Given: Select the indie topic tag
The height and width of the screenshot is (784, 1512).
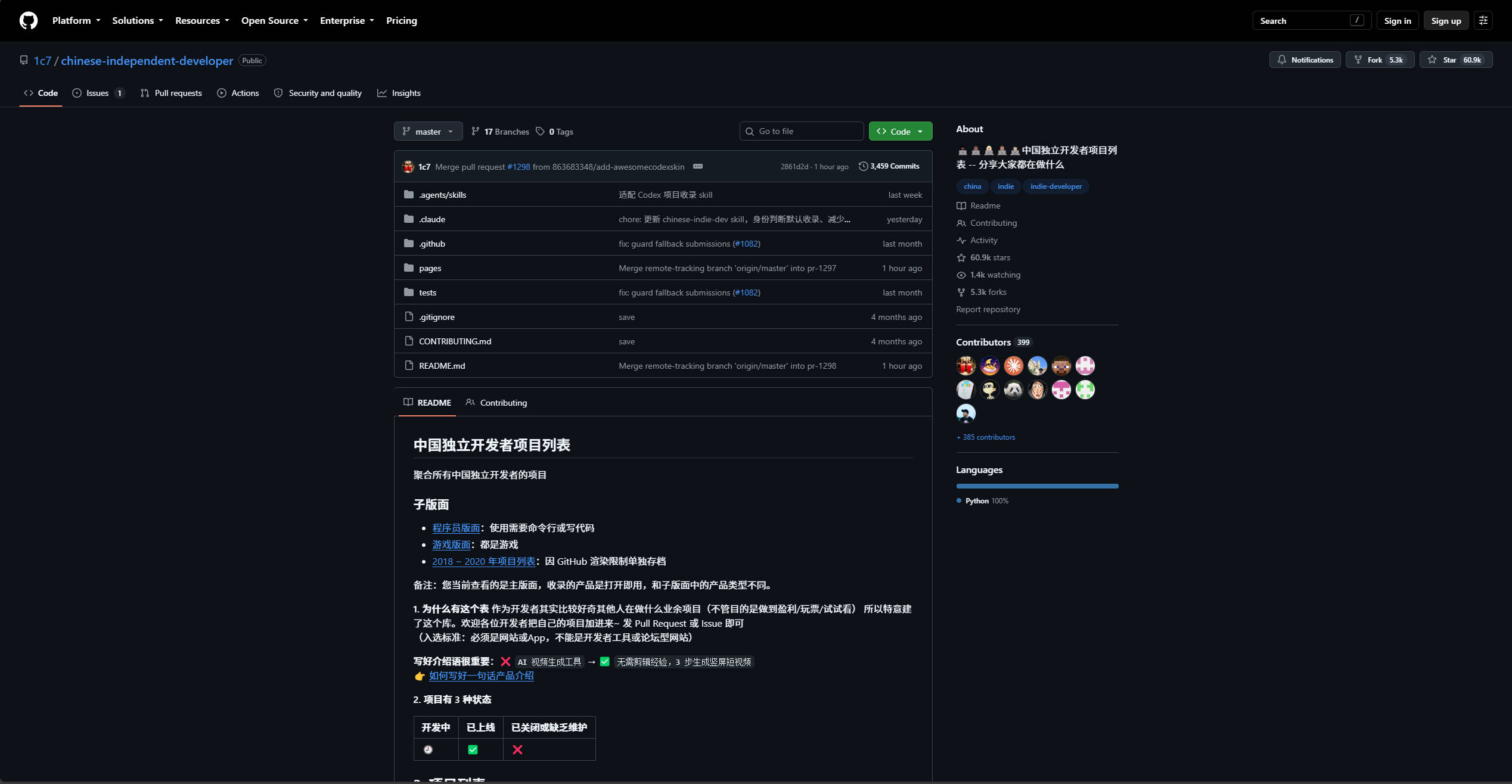Looking at the screenshot, I should point(1006,186).
